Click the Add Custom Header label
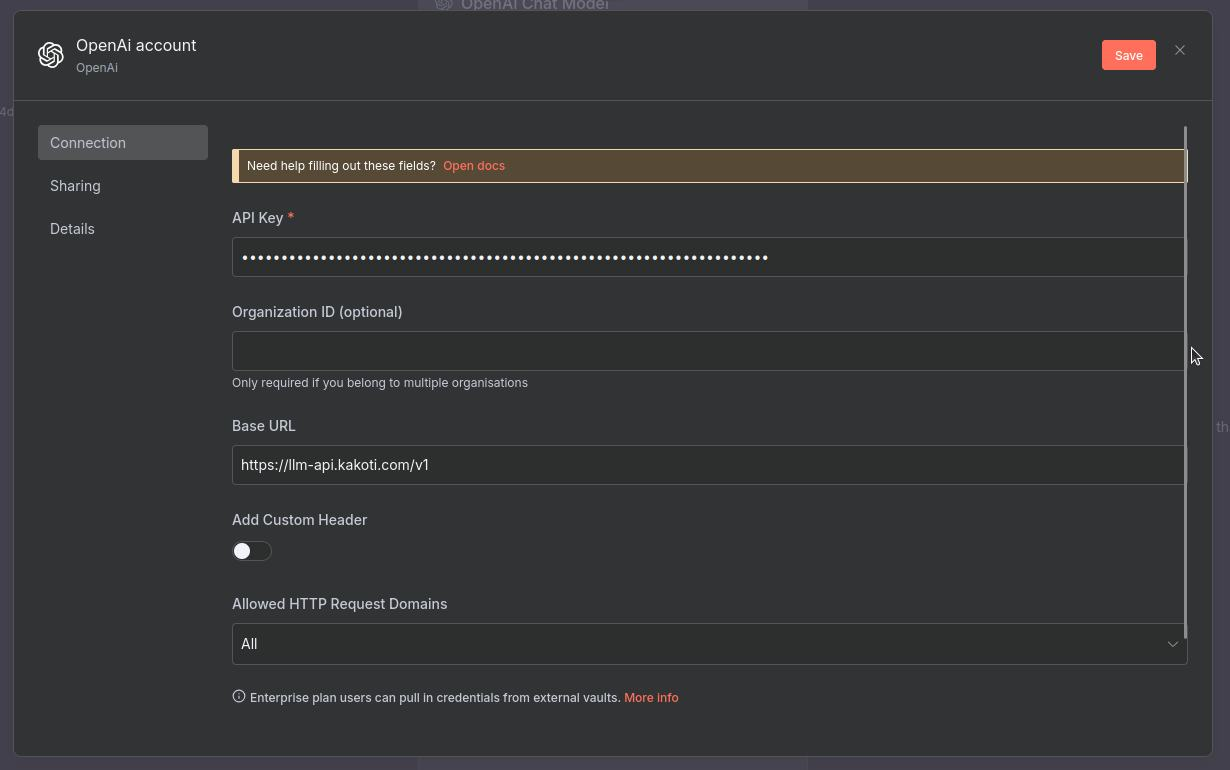Image resolution: width=1230 pixels, height=770 pixels. click(x=300, y=520)
